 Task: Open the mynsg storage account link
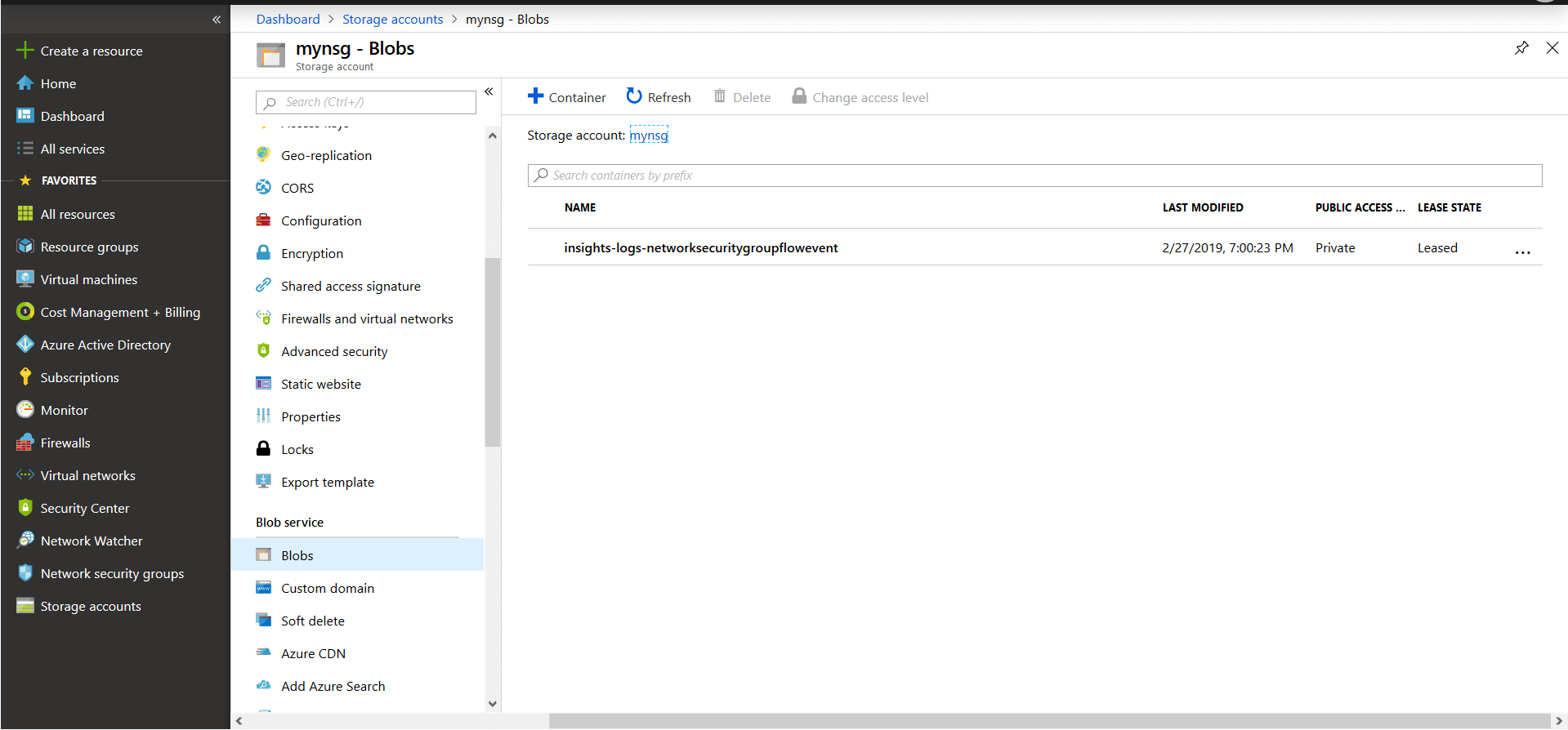[x=649, y=136]
